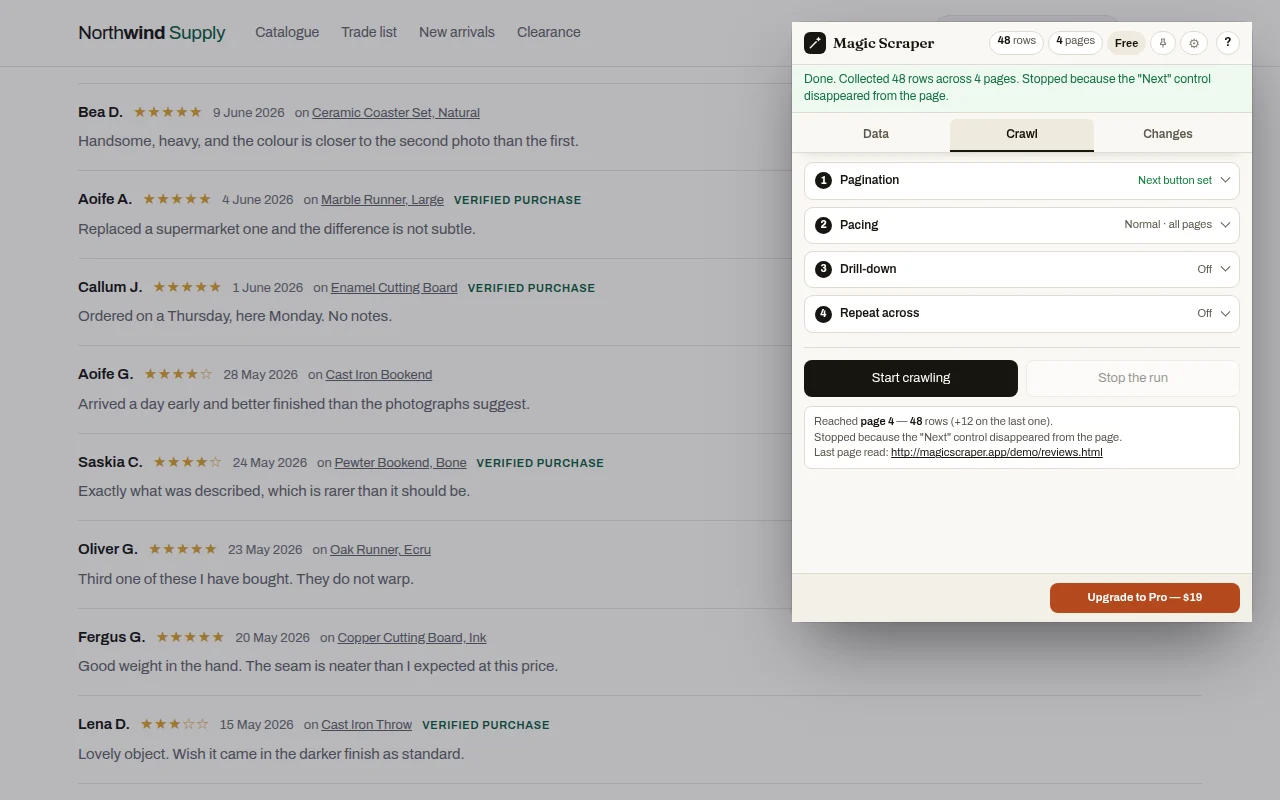Open the Copper Cutting Board, Ink link
The height and width of the screenshot is (800, 1280).
click(x=412, y=638)
